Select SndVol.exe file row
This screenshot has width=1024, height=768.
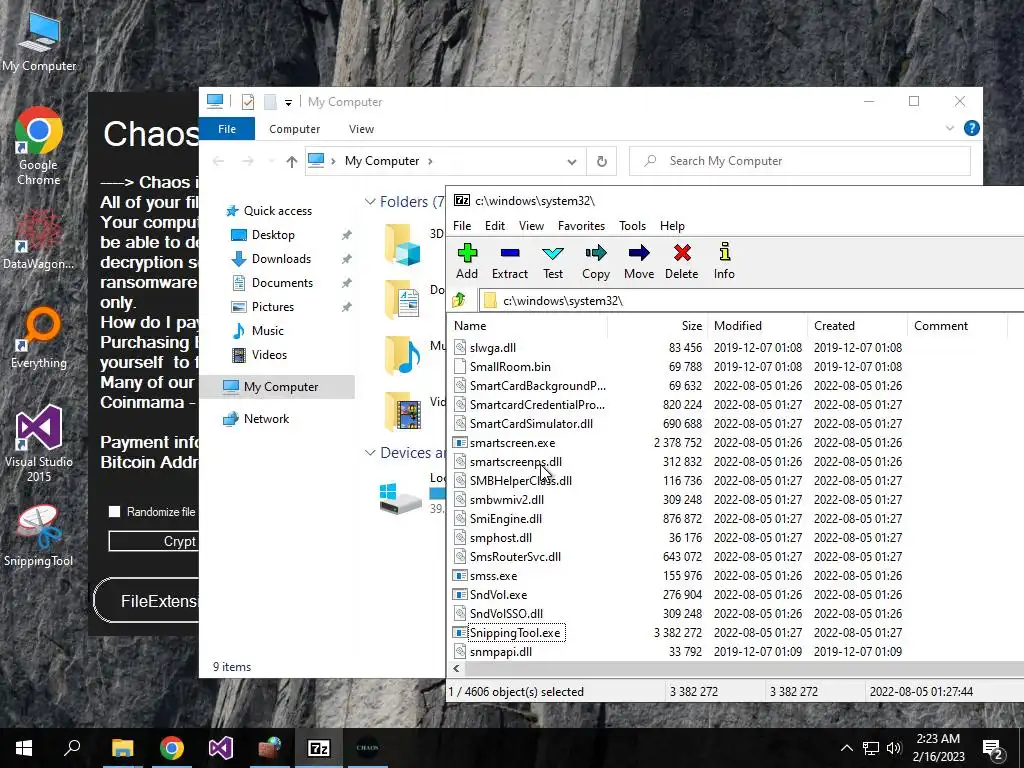pos(498,595)
